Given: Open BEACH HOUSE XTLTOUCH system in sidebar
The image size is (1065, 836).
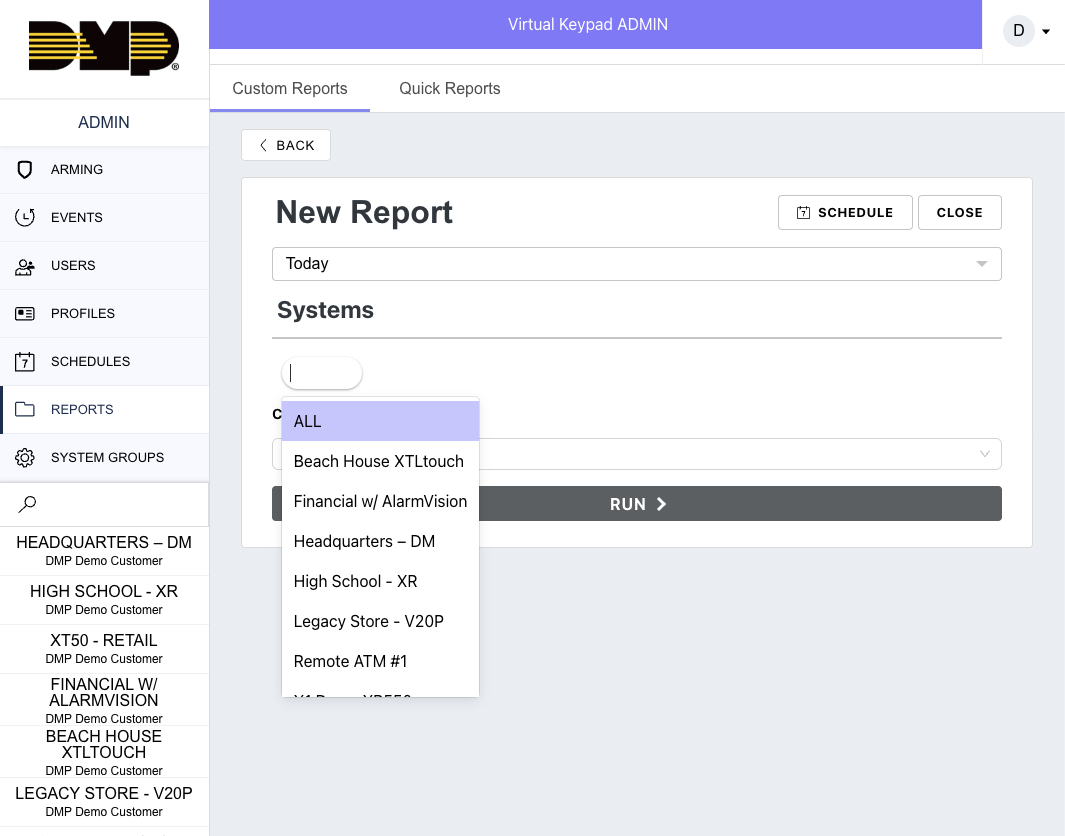Looking at the screenshot, I should point(105,752).
